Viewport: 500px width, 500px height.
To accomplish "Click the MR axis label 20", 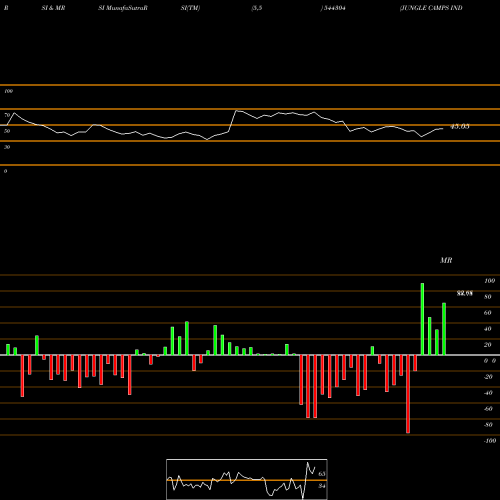I will [488, 345].
